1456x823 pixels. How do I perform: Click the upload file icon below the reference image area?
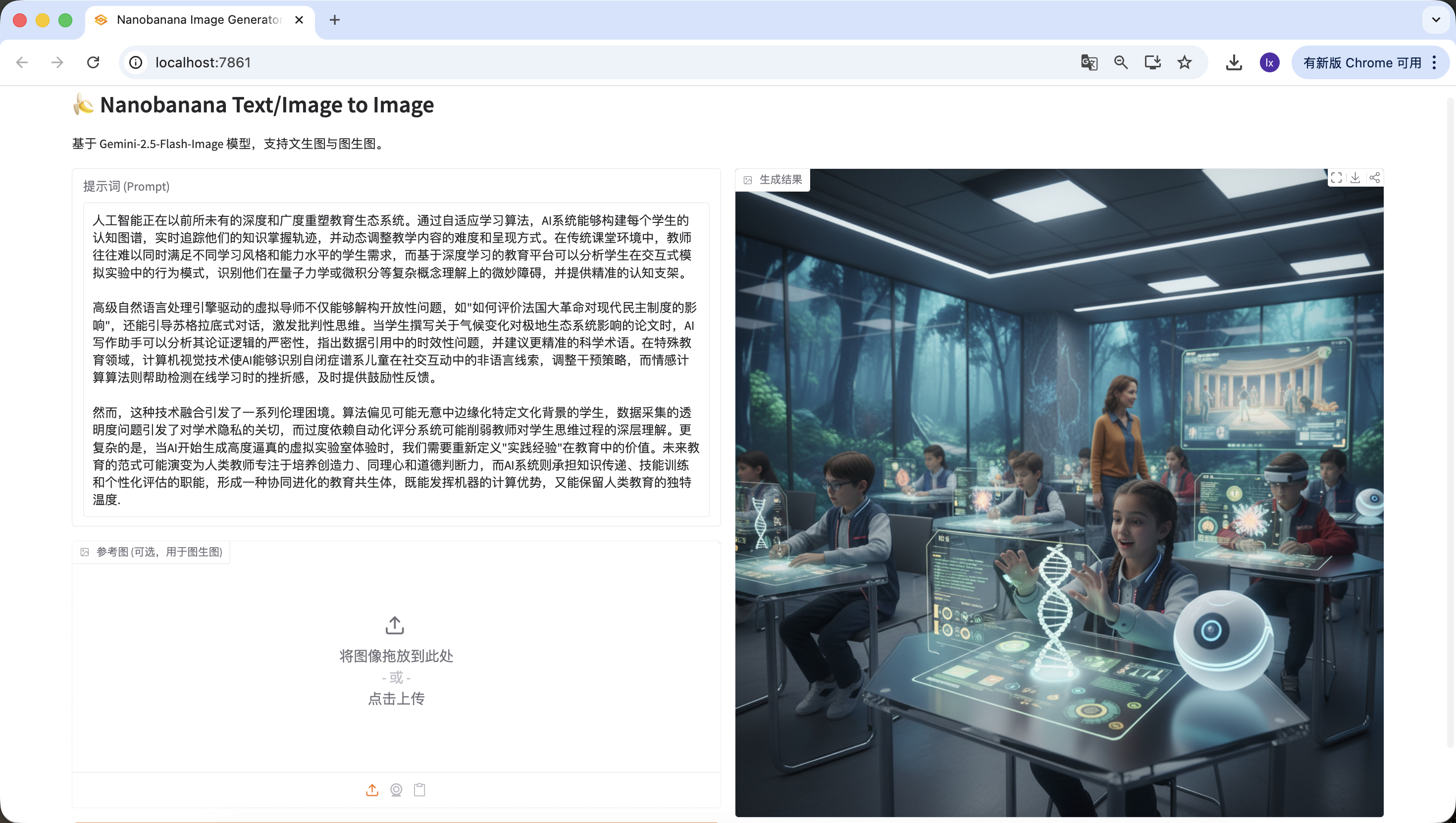[x=372, y=790]
